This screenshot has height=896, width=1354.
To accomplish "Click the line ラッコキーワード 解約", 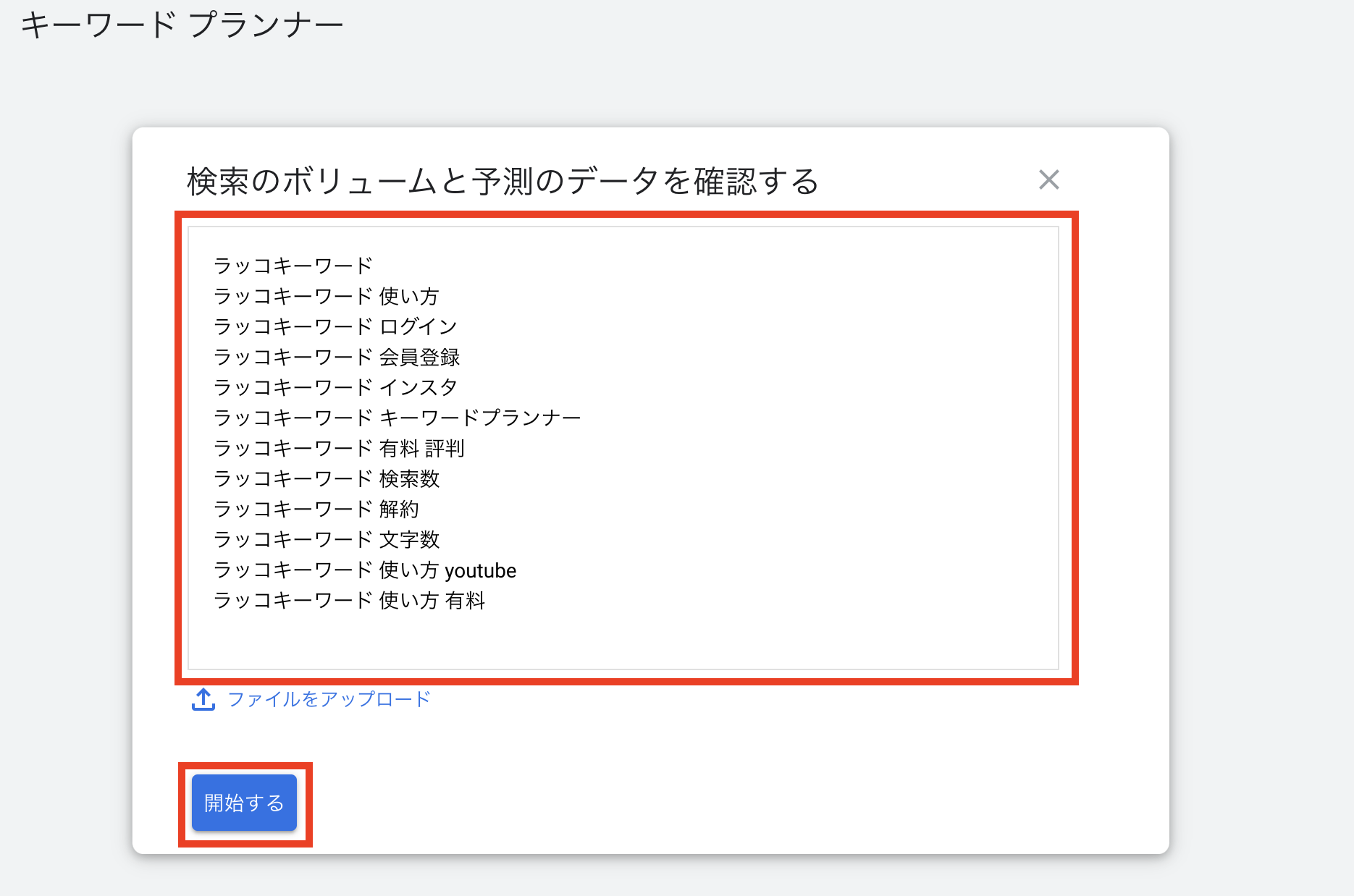I will pos(316,510).
